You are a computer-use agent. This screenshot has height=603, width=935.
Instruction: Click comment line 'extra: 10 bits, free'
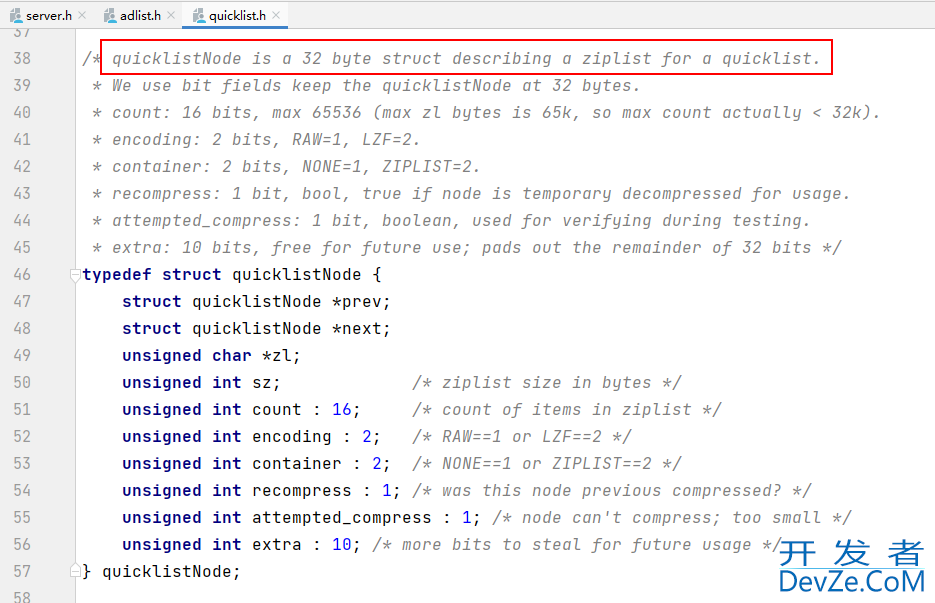466,248
